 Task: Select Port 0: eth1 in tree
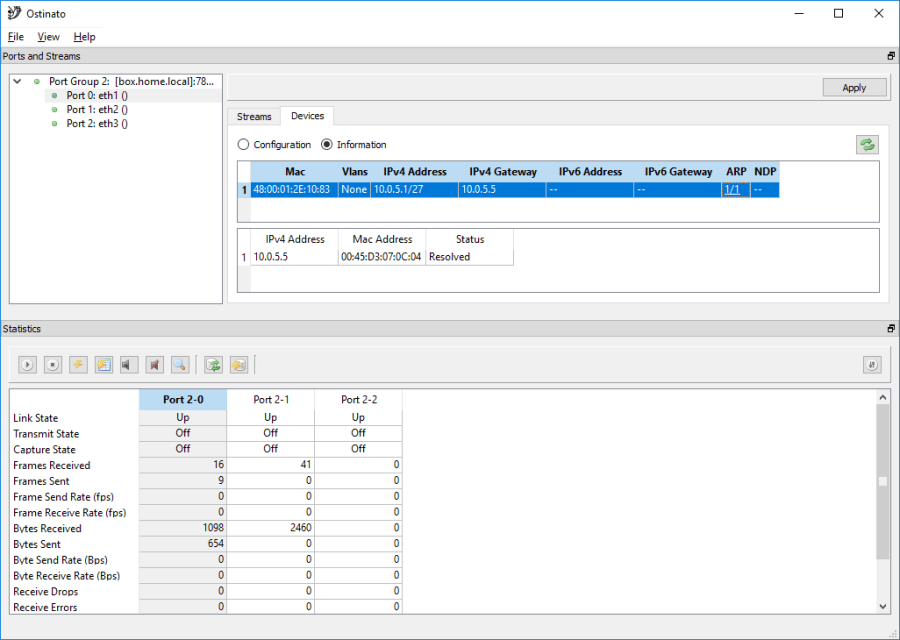pyautogui.click(x=97, y=95)
